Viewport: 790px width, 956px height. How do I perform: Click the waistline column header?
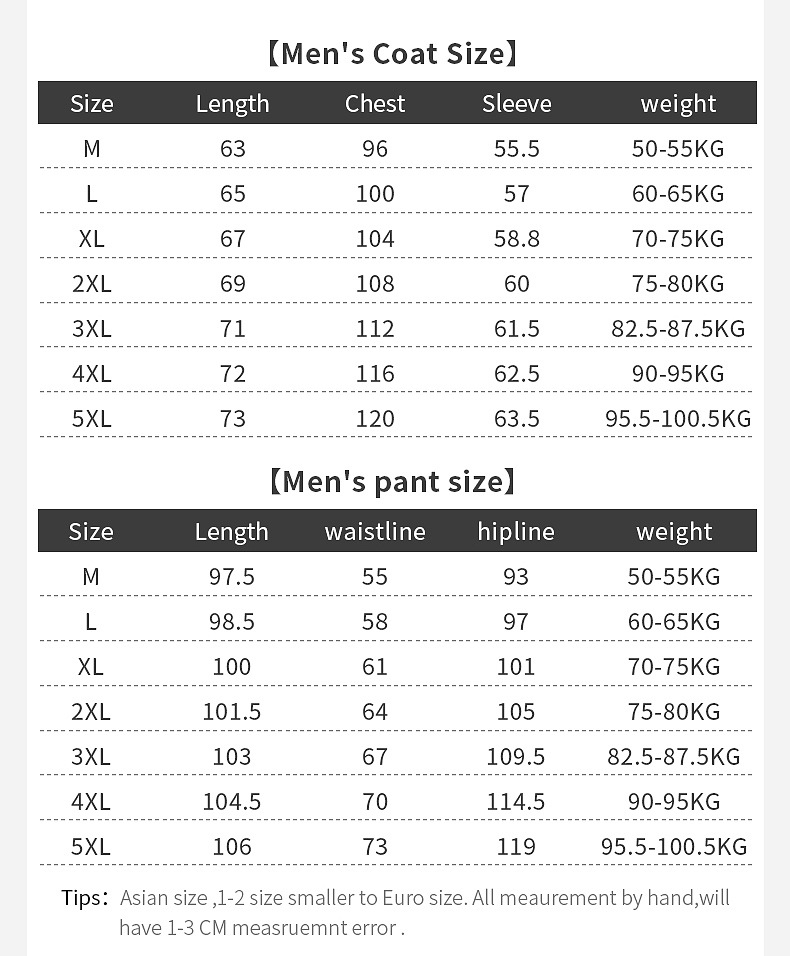[375, 532]
